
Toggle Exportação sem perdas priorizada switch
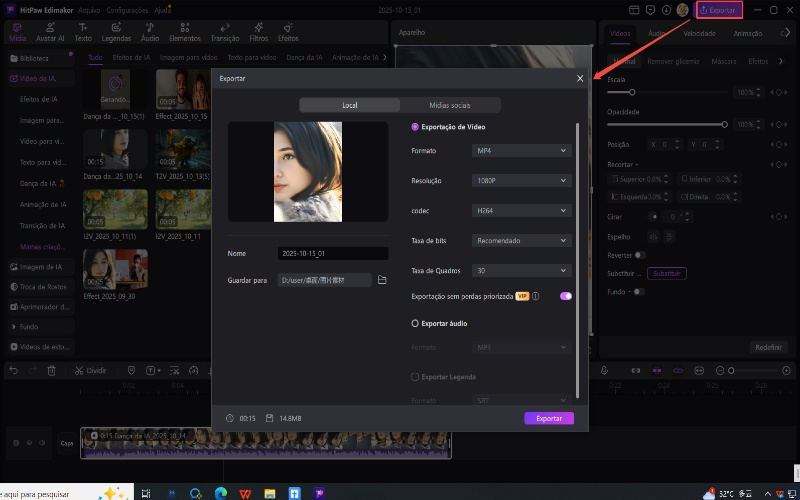coord(566,296)
